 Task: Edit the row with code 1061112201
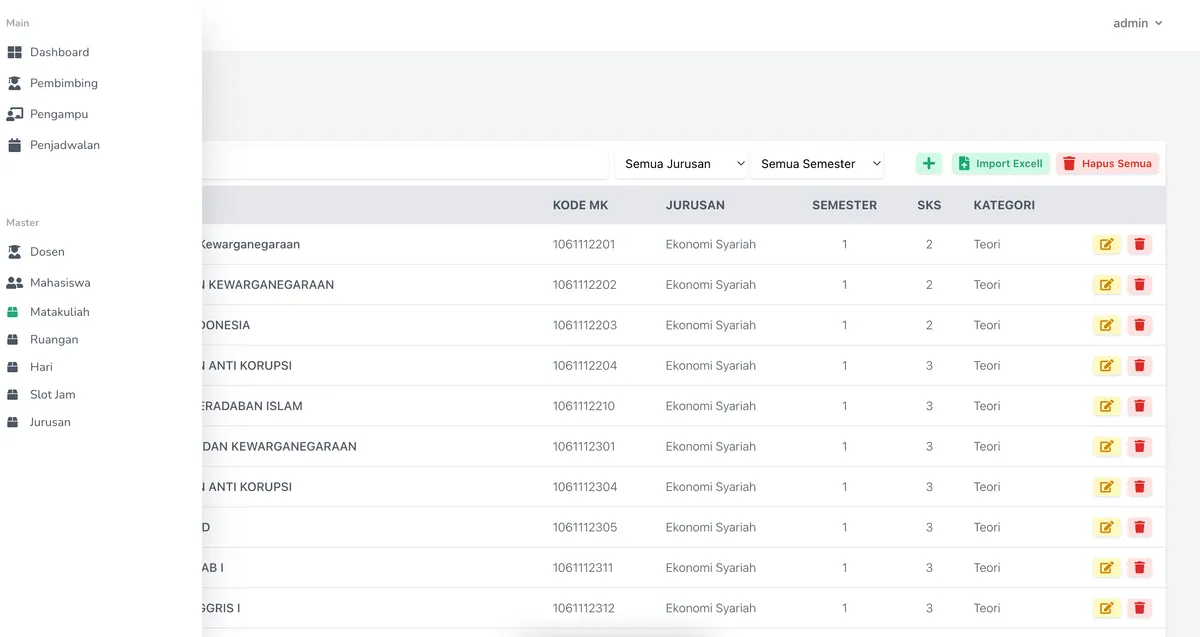(x=1106, y=244)
